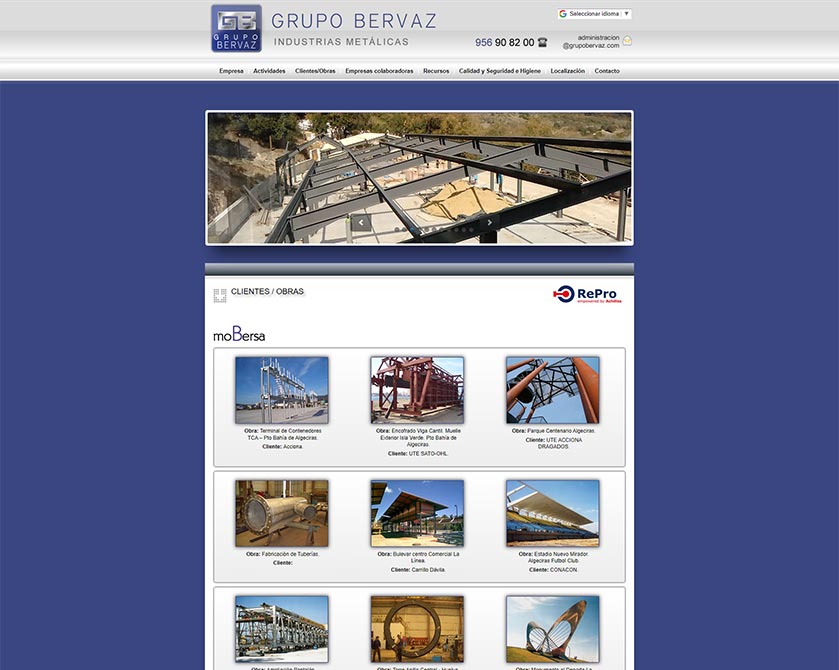Open Bulevar centro Comercial La Línea photo

[x=417, y=513]
